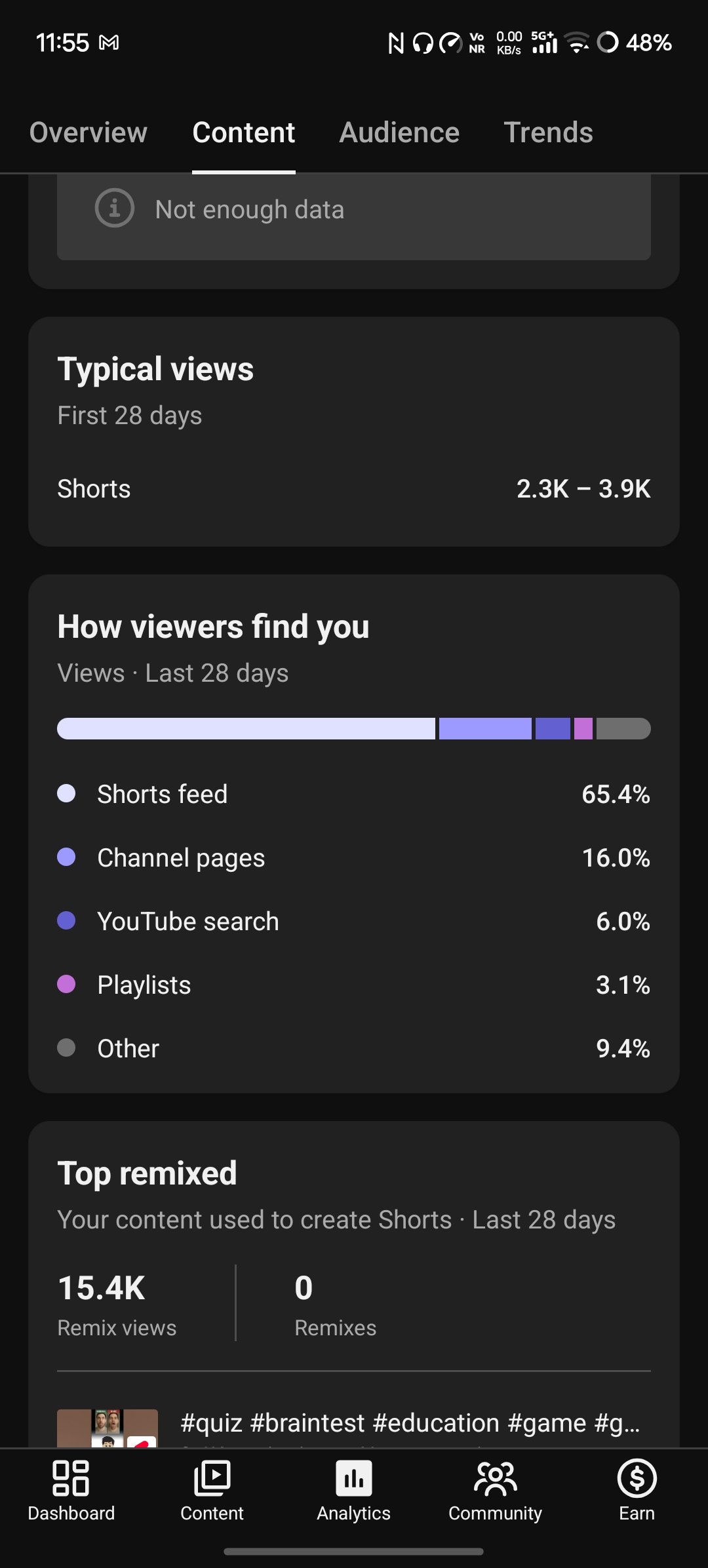Viewport: 708px width, 1568px height.
Task: Tap the info icon beside Not enough data
Action: (x=115, y=208)
